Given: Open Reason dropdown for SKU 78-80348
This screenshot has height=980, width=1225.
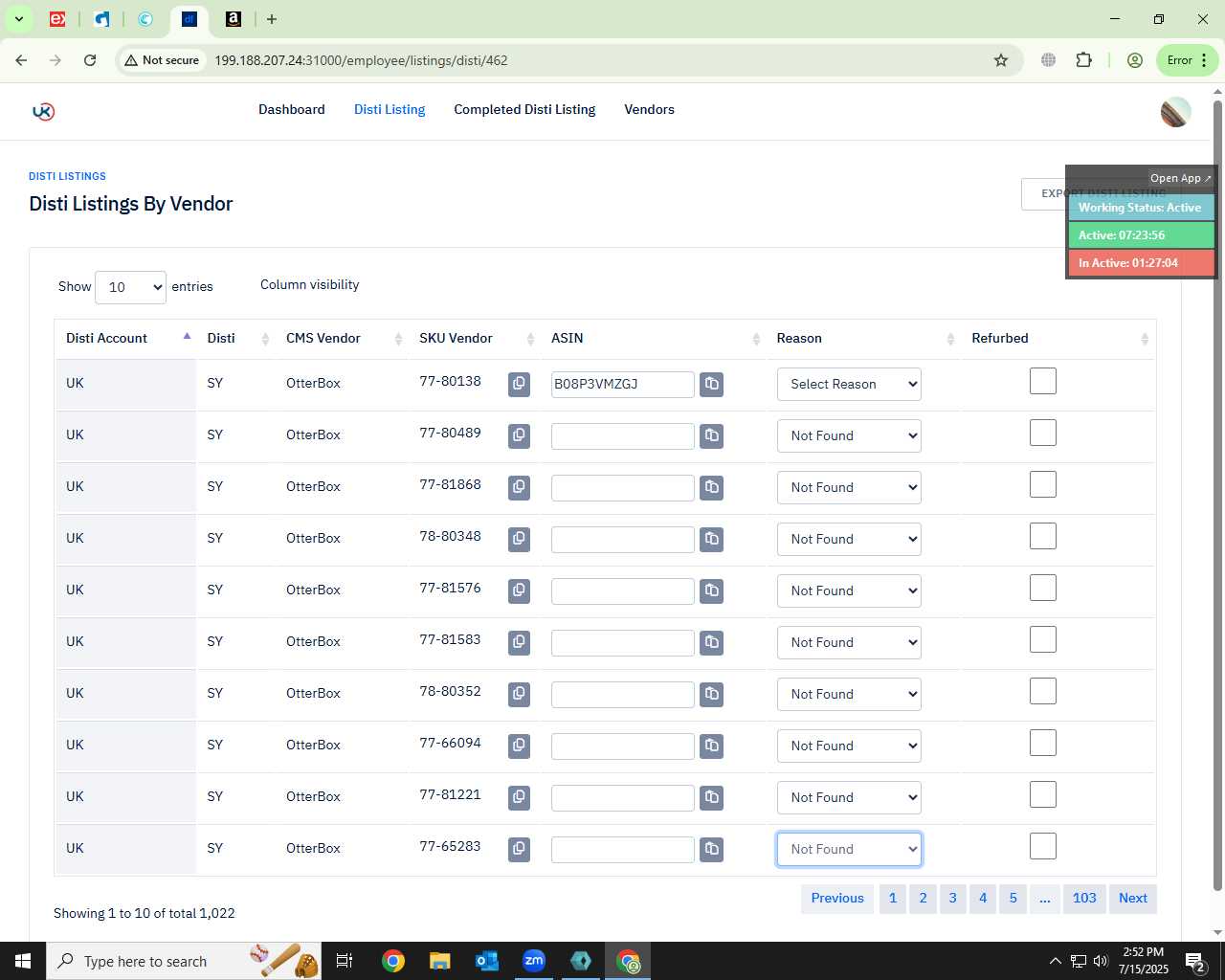Looking at the screenshot, I should pos(849,539).
